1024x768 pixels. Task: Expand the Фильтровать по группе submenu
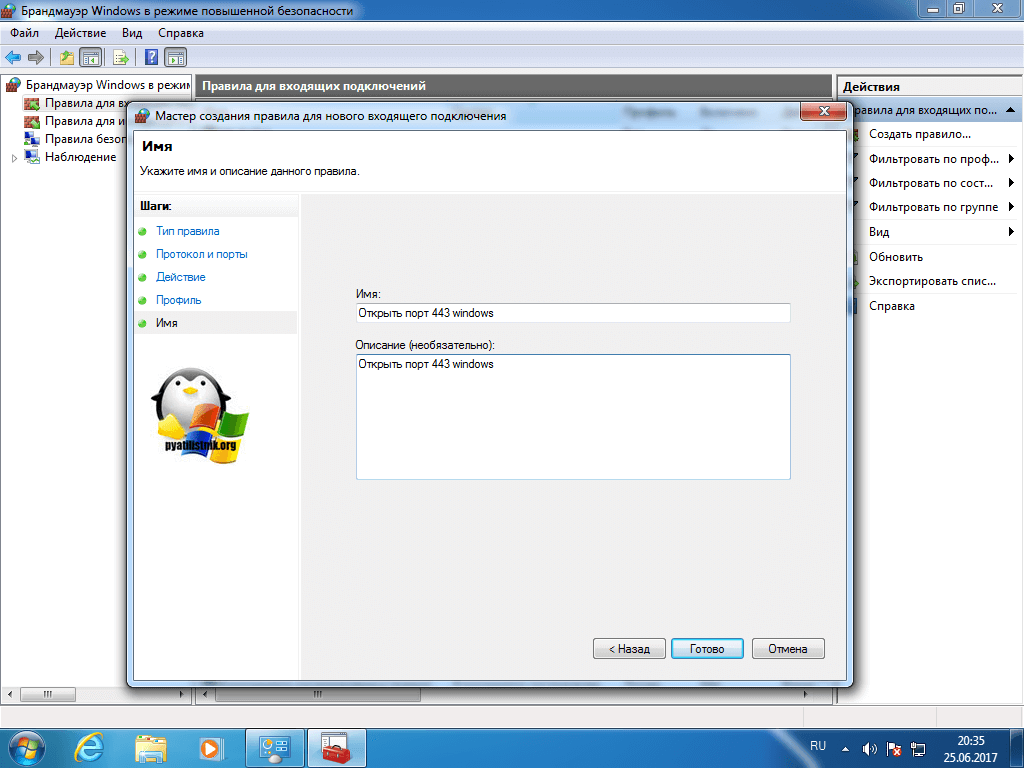pyautogui.click(x=1011, y=208)
